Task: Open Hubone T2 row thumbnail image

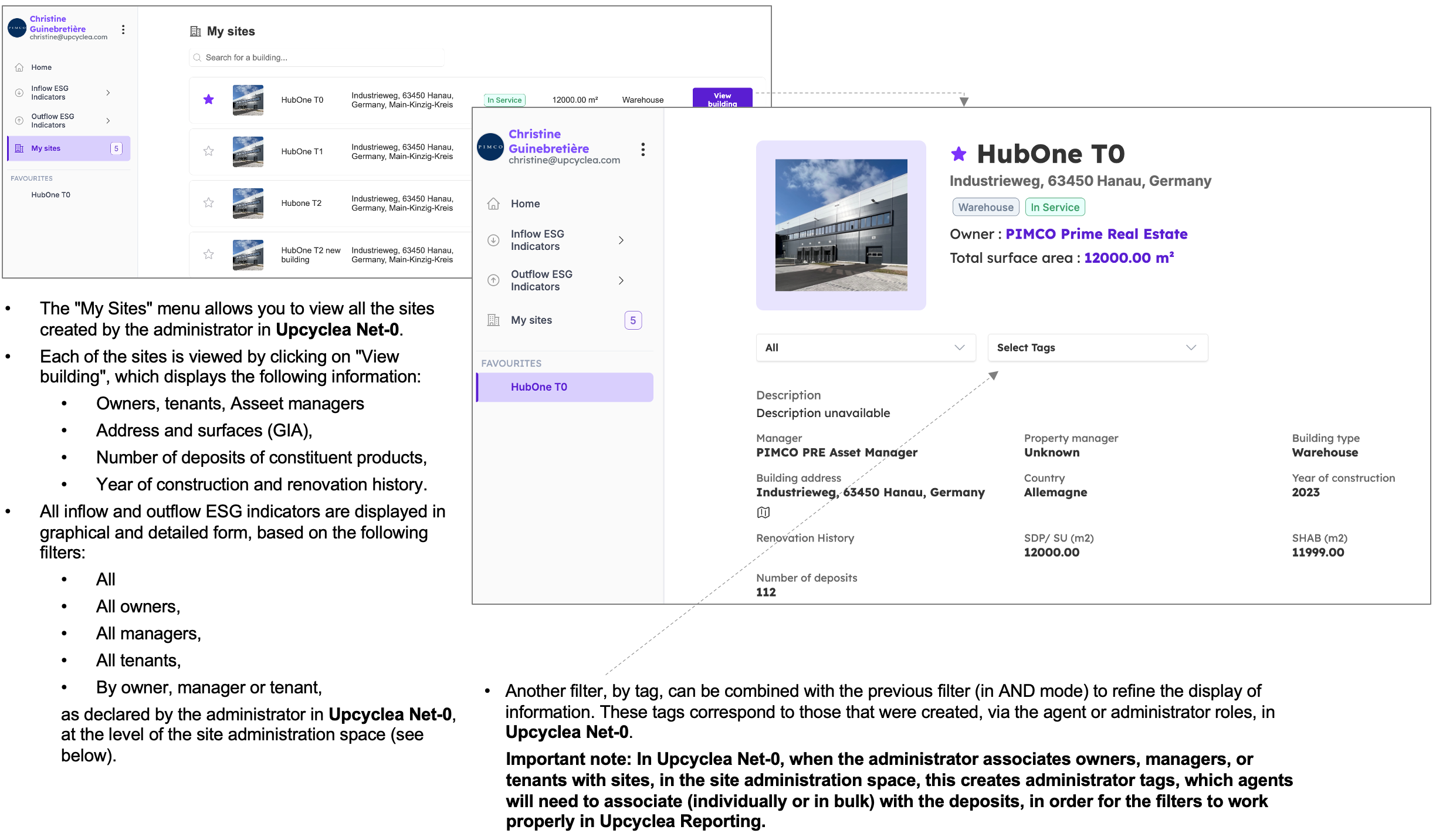Action: point(248,204)
